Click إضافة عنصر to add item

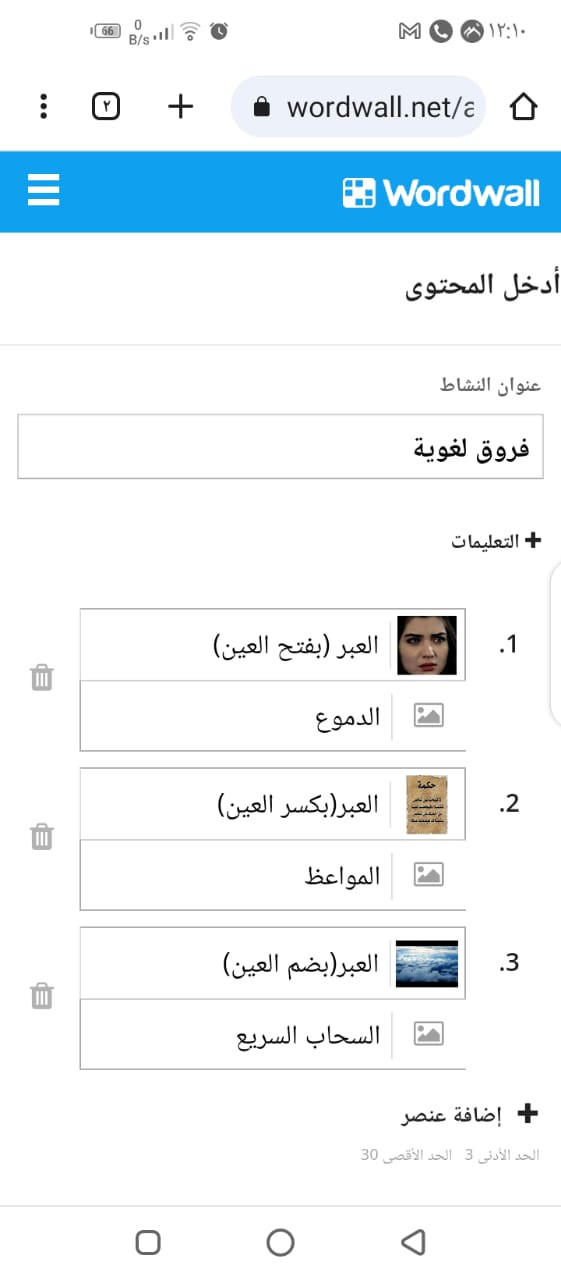[x=470, y=1114]
